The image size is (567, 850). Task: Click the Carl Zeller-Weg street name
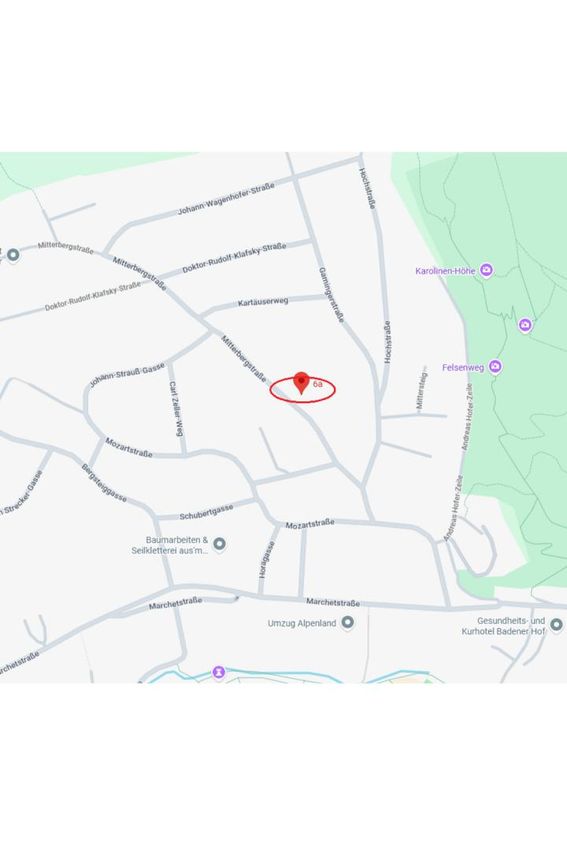176,409
